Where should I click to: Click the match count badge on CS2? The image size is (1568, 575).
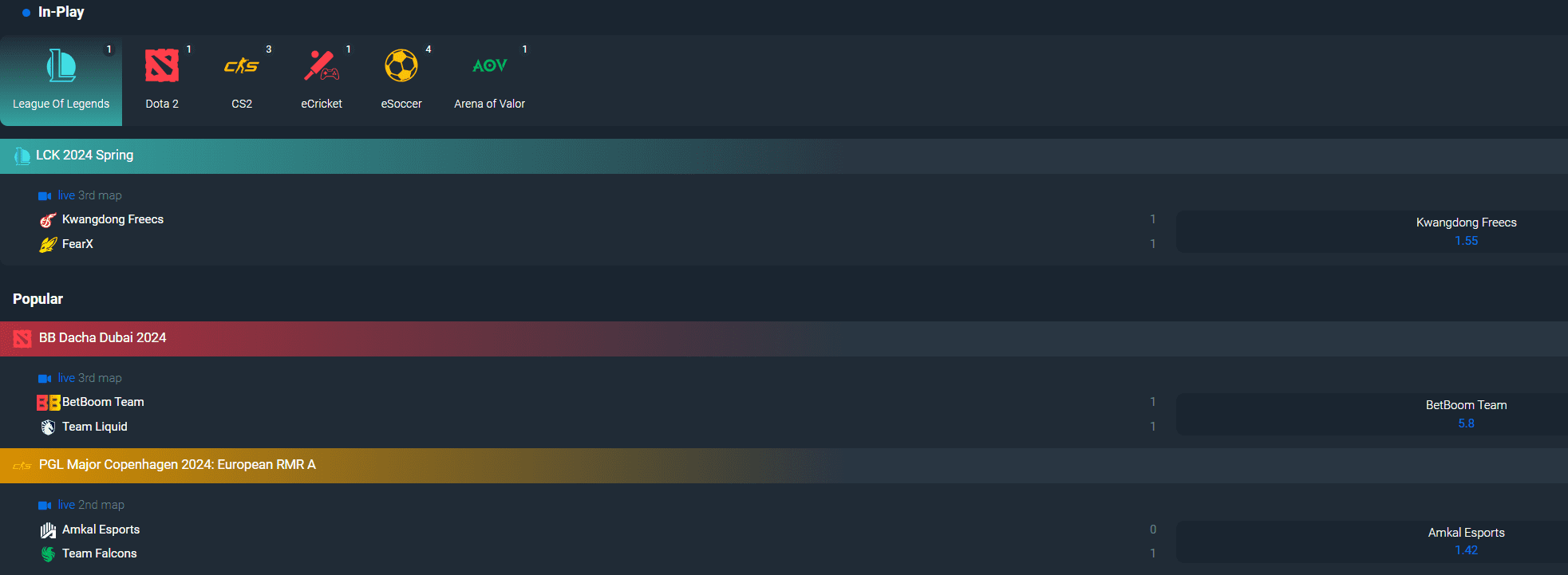pyautogui.click(x=269, y=49)
